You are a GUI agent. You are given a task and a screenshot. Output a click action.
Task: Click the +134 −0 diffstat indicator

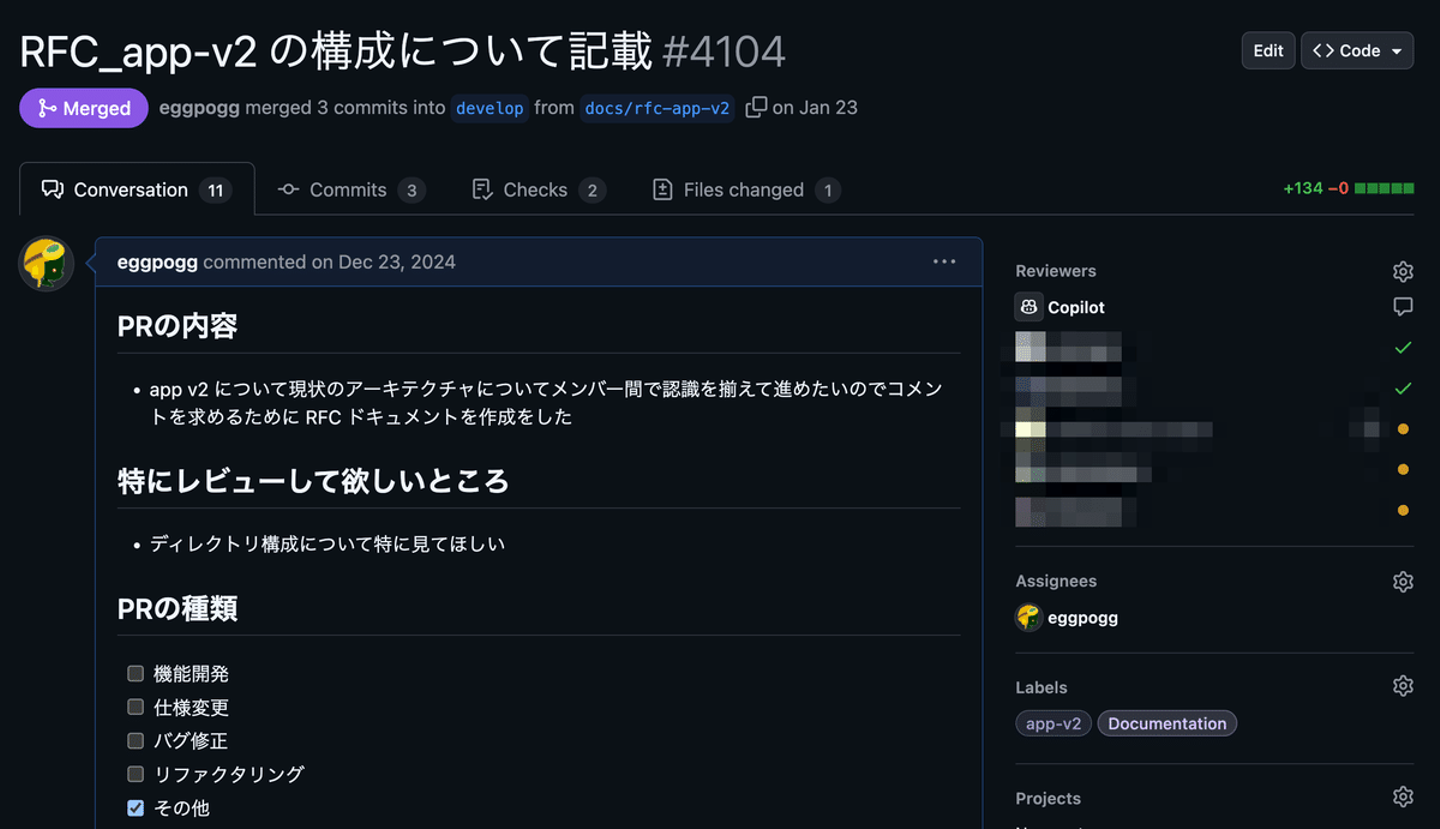(x=1348, y=188)
